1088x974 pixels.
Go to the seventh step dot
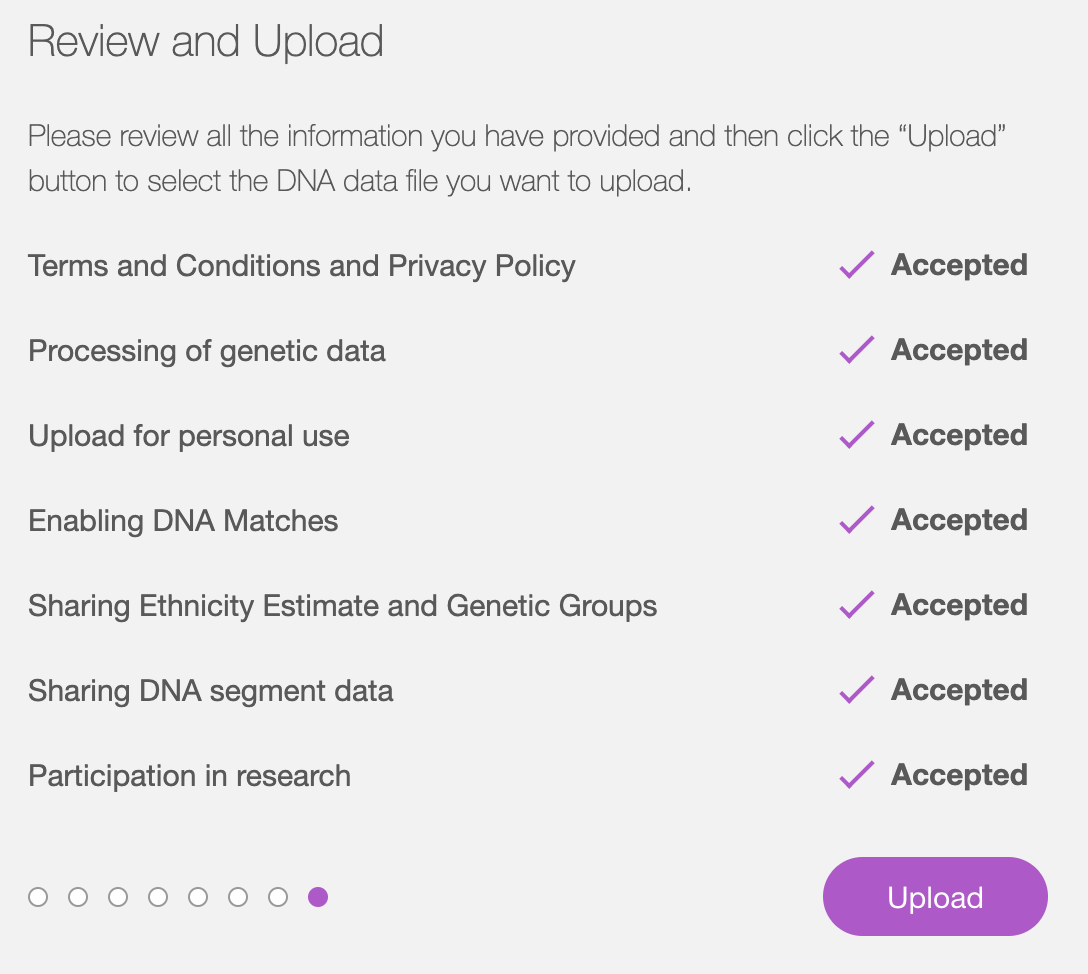(278, 897)
